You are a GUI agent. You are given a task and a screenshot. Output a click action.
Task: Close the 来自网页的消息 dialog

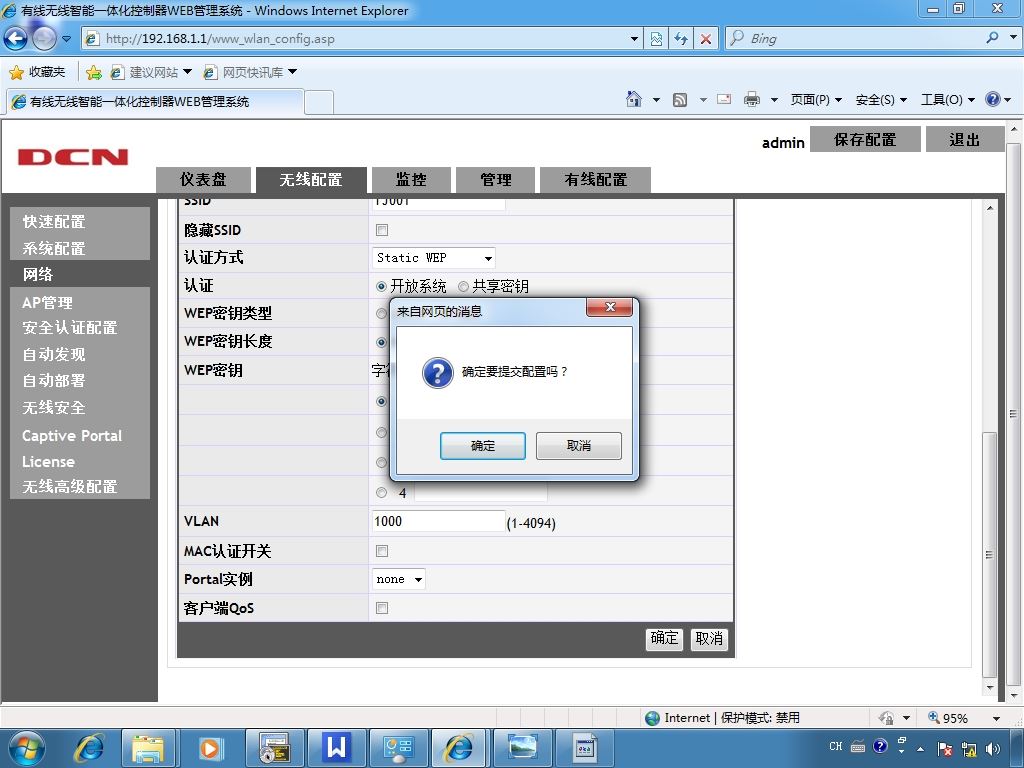click(x=610, y=307)
